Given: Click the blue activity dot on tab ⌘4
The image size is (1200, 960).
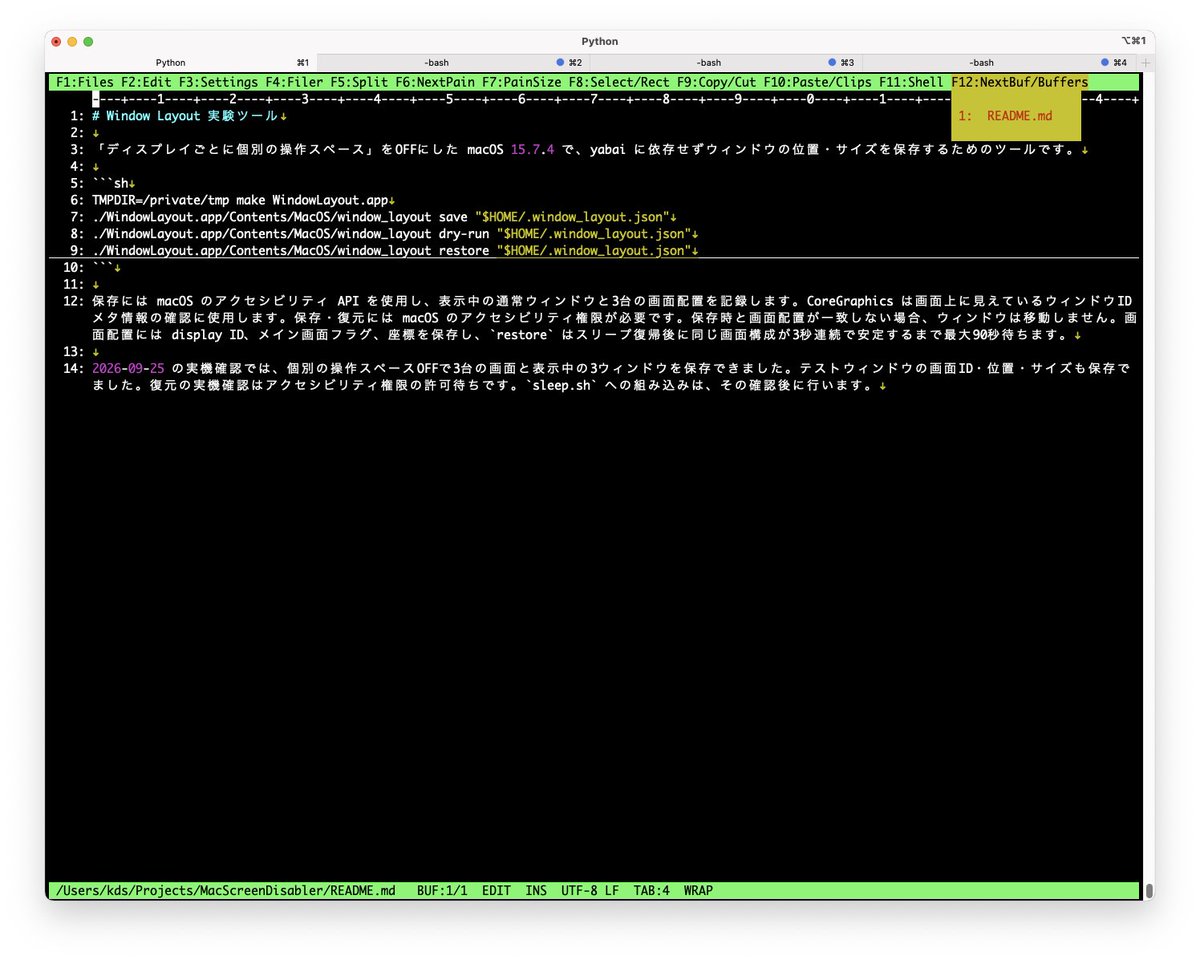Looking at the screenshot, I should click(1104, 62).
